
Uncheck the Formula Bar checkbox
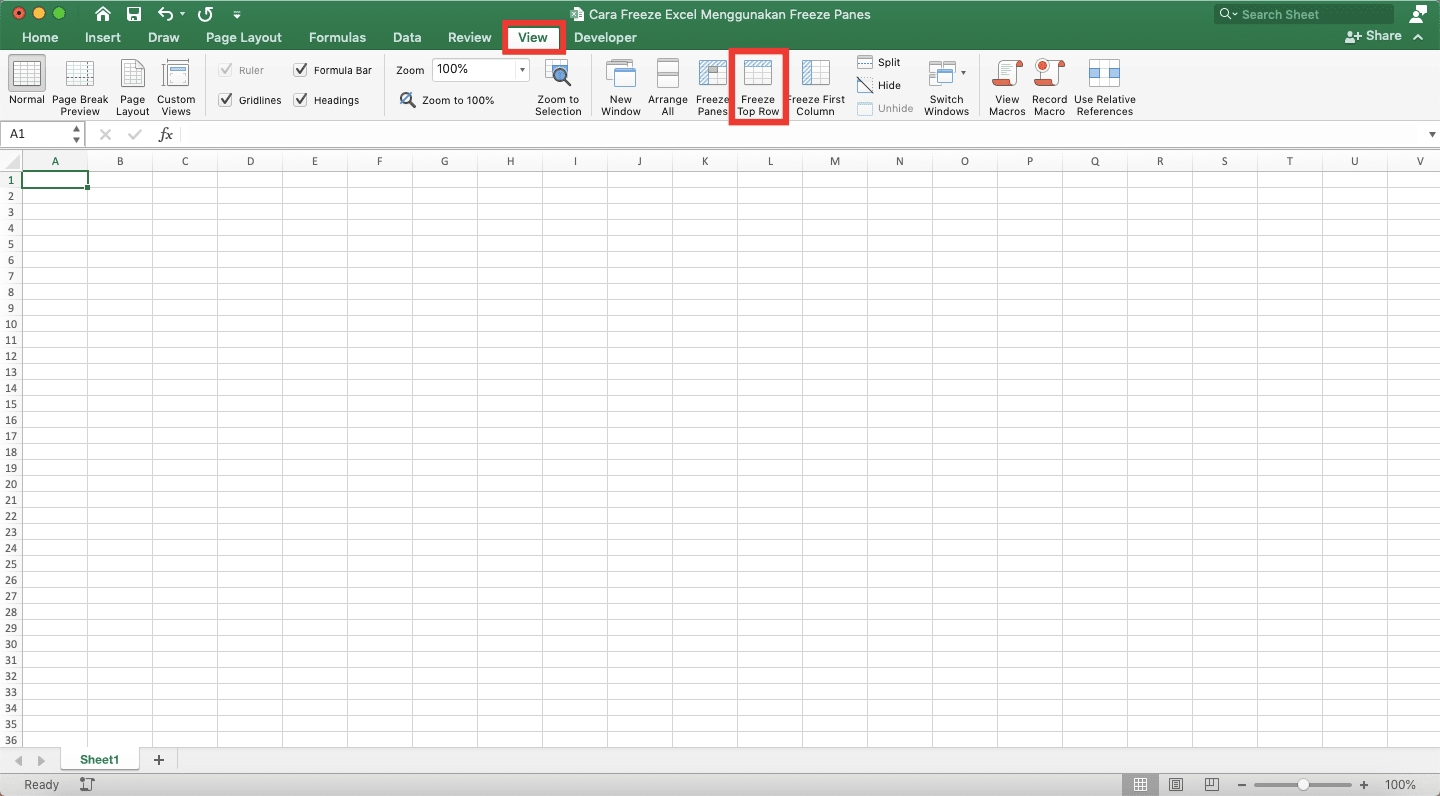coord(301,70)
